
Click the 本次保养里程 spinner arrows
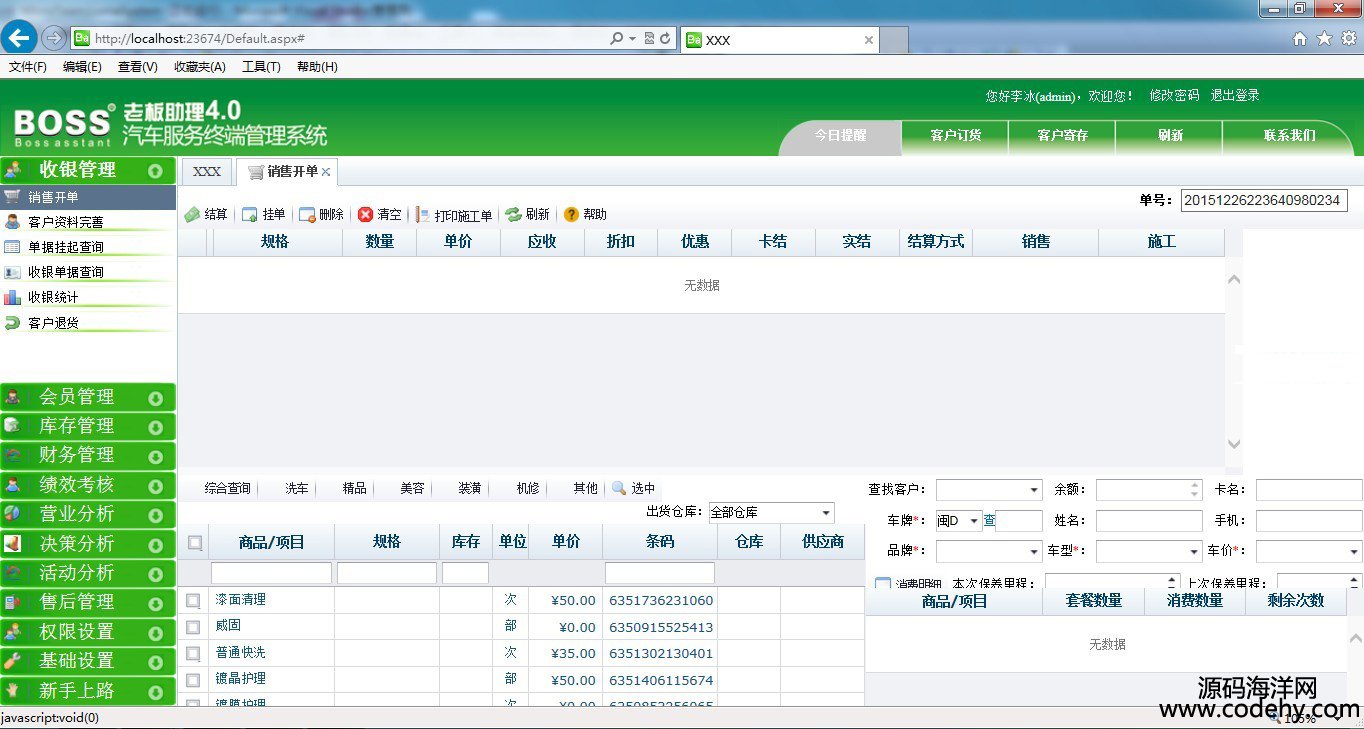click(1172, 582)
